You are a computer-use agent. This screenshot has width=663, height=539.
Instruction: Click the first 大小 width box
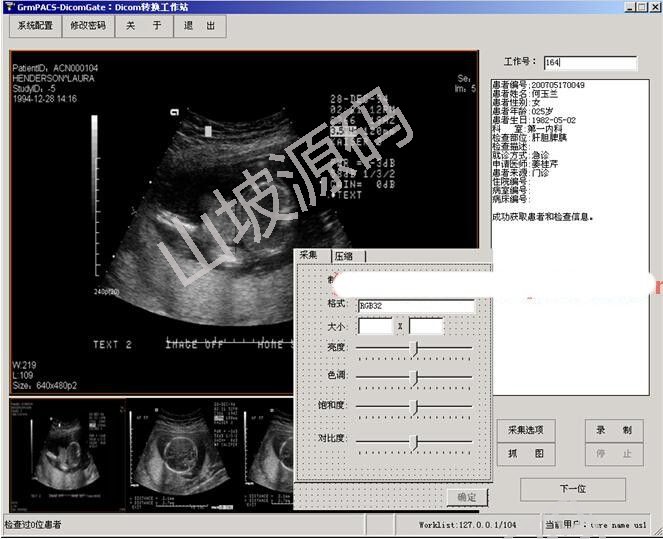375,326
